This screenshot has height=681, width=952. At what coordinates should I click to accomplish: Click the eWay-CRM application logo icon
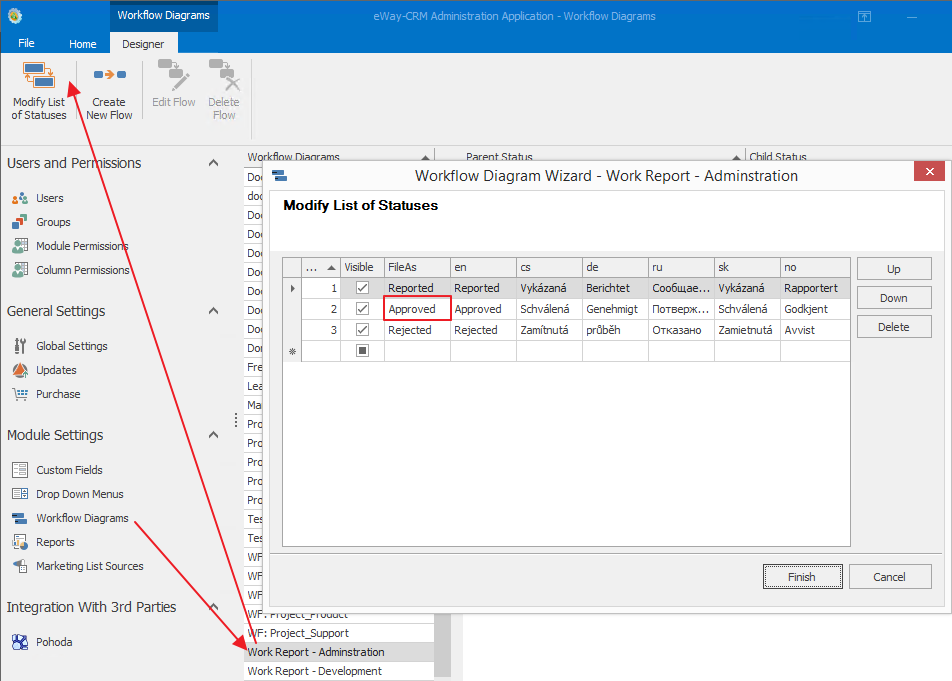(15, 16)
